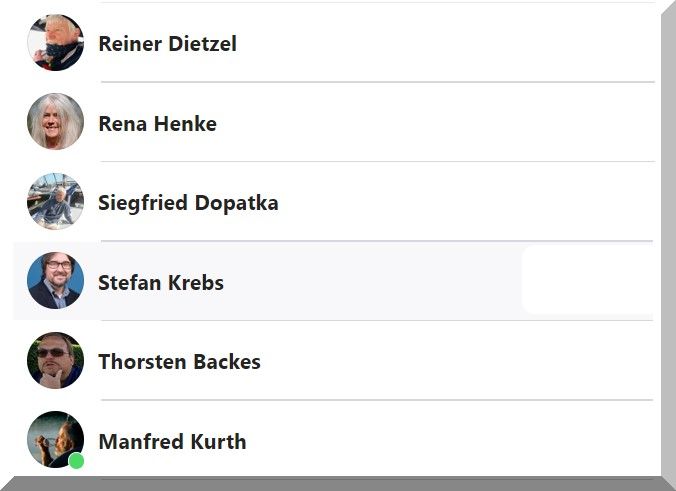Open the Stefan Krebs name link

tap(160, 283)
